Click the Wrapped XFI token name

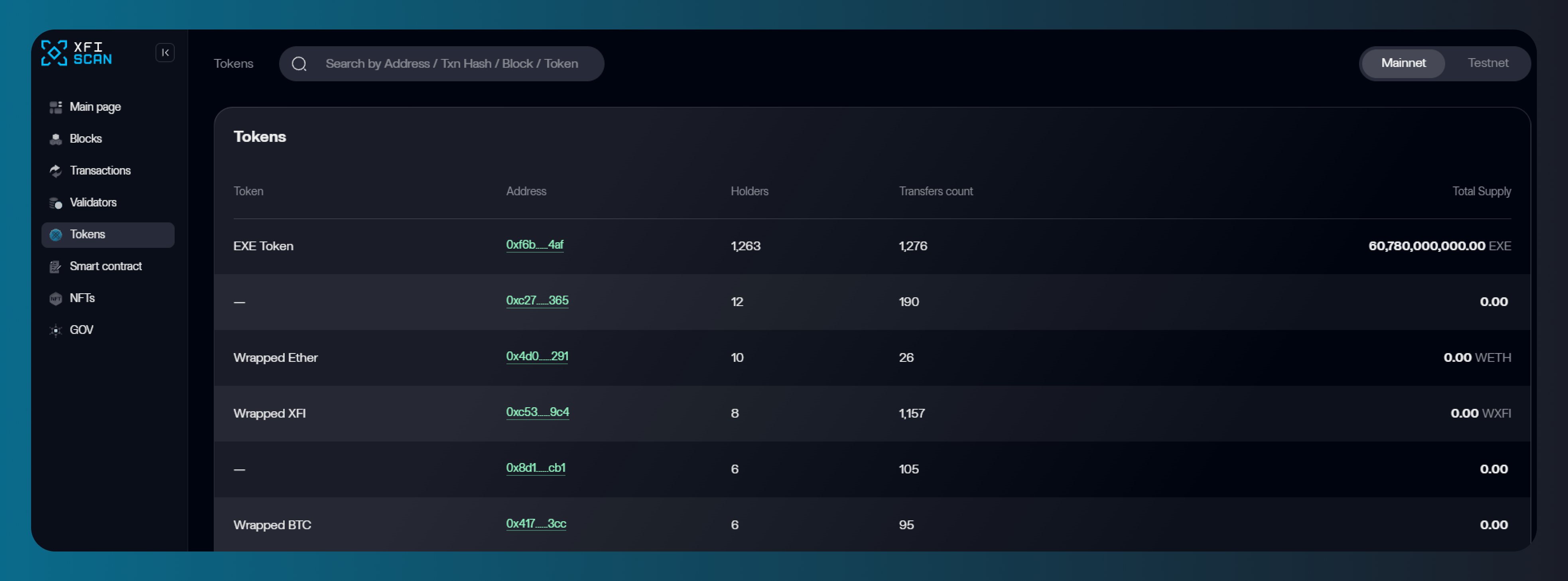[x=269, y=414]
